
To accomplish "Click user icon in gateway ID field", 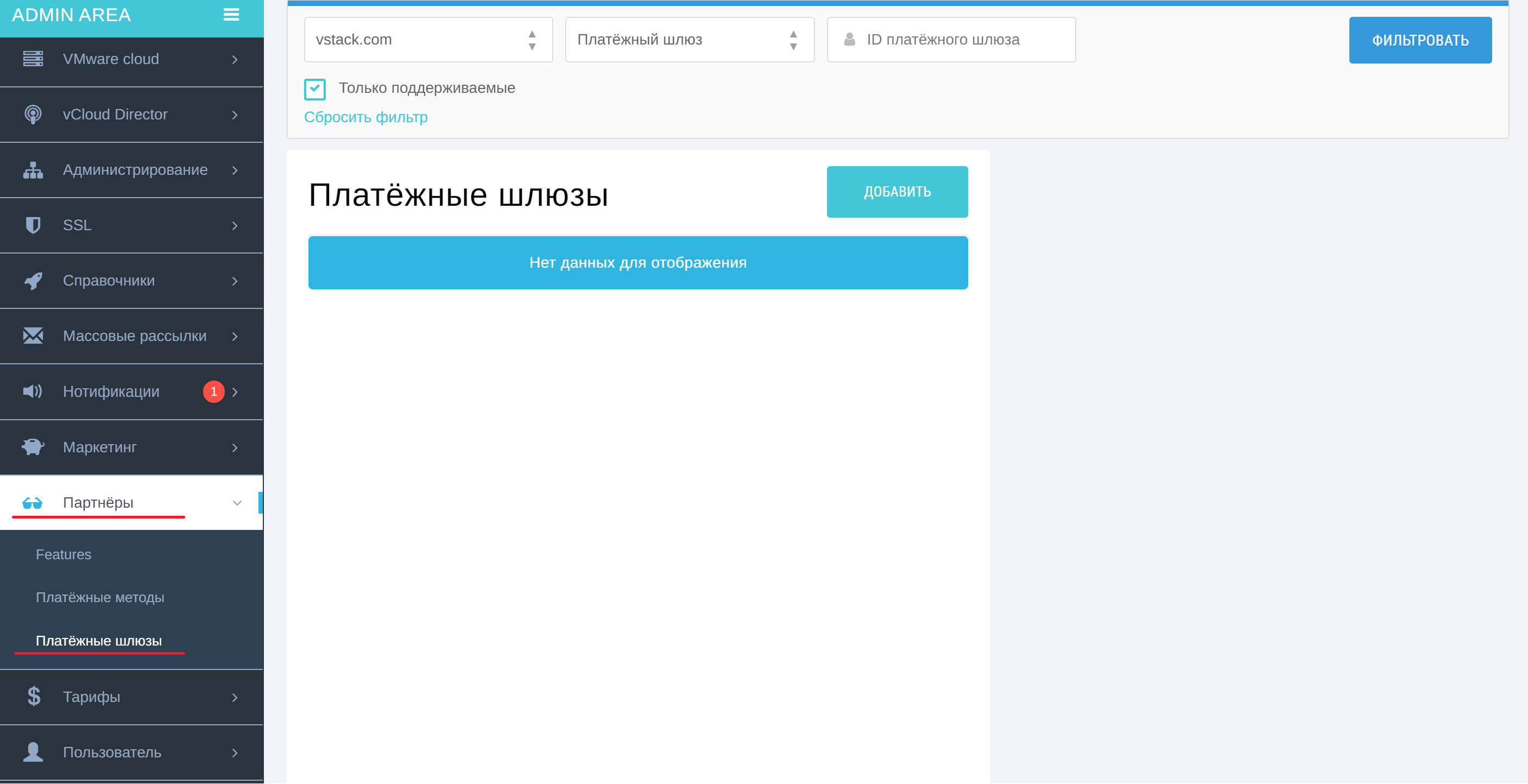I will pos(849,39).
